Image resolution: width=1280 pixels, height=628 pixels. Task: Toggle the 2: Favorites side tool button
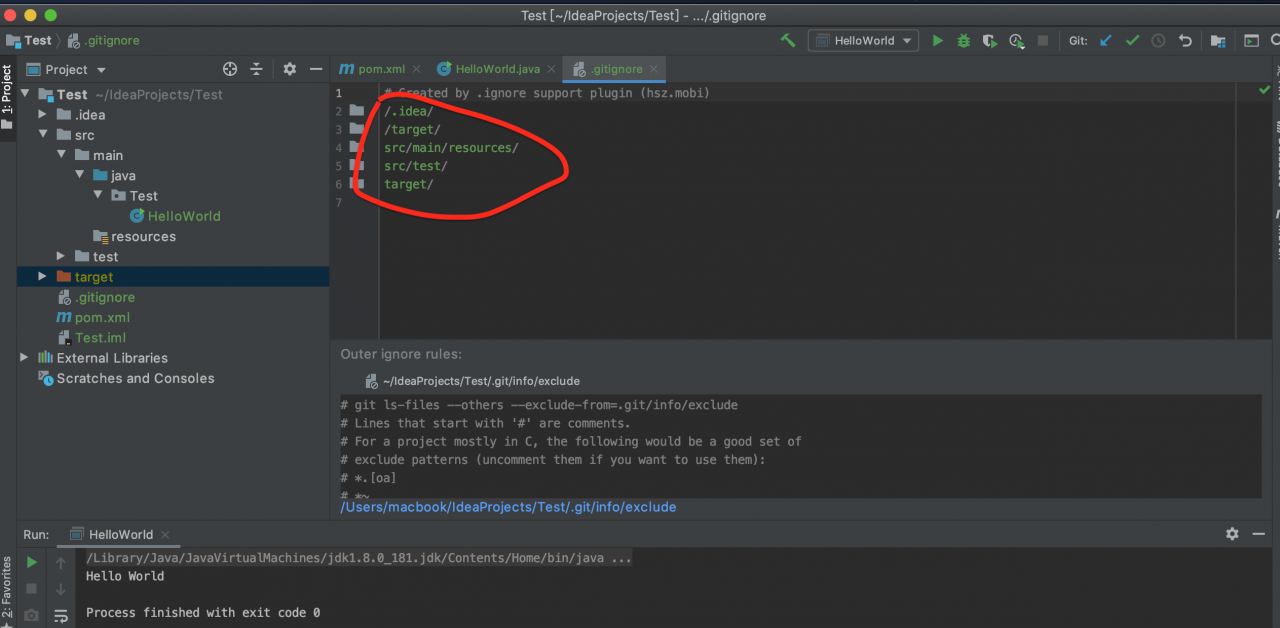tap(7, 590)
